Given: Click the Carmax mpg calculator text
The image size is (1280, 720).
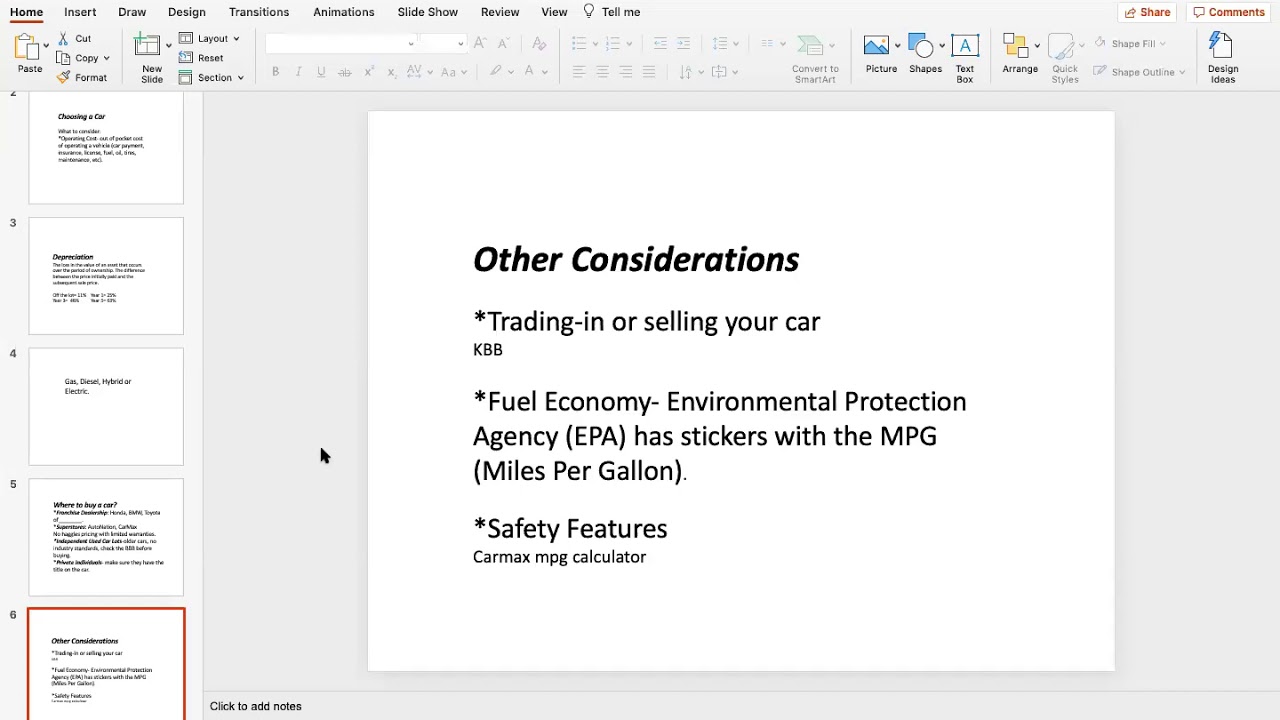Looking at the screenshot, I should tap(559, 557).
